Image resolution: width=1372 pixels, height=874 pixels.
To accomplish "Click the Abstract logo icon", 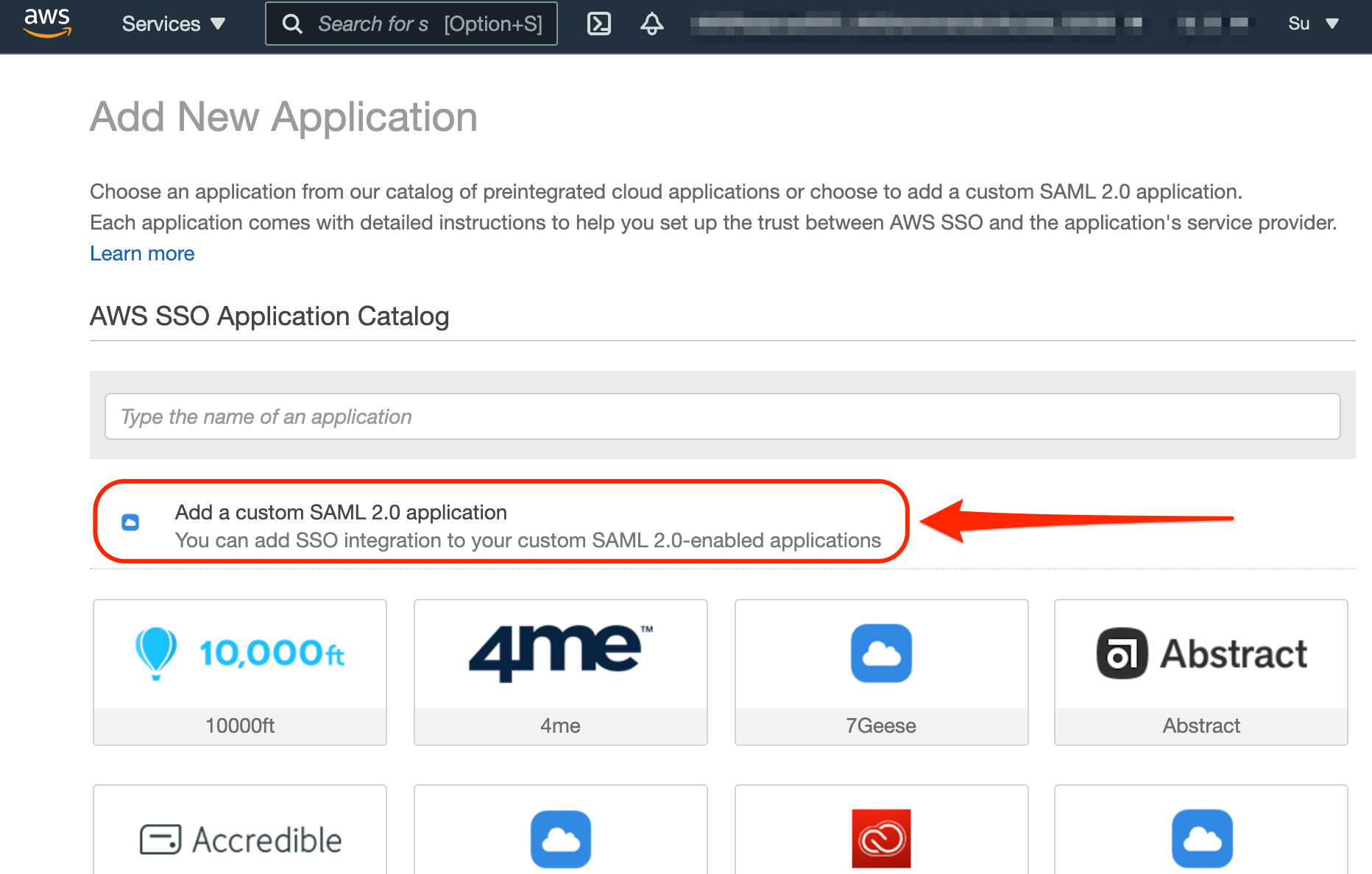I will (x=1122, y=653).
